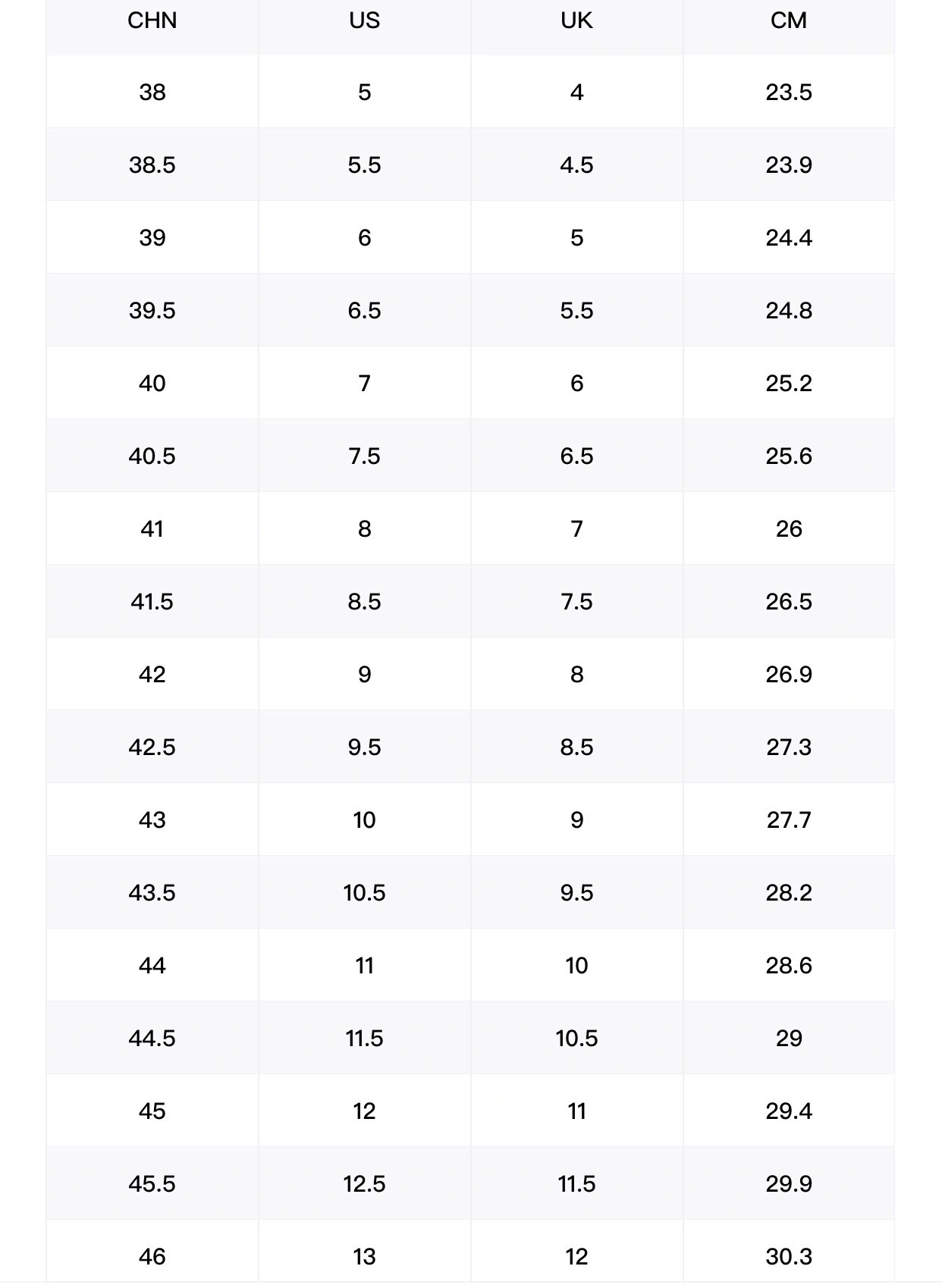This screenshot has width=942, height=1288.
Task: Click the 29.4 CM cell
Action: point(789,1111)
